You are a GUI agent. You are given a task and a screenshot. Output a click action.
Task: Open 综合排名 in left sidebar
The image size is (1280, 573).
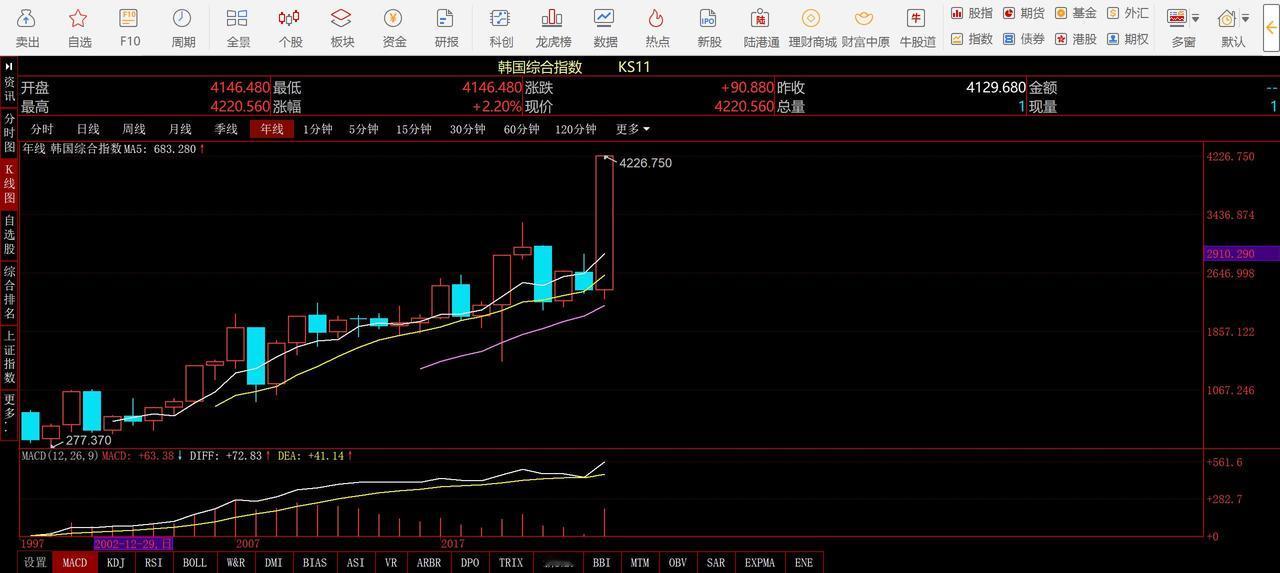click(x=9, y=293)
